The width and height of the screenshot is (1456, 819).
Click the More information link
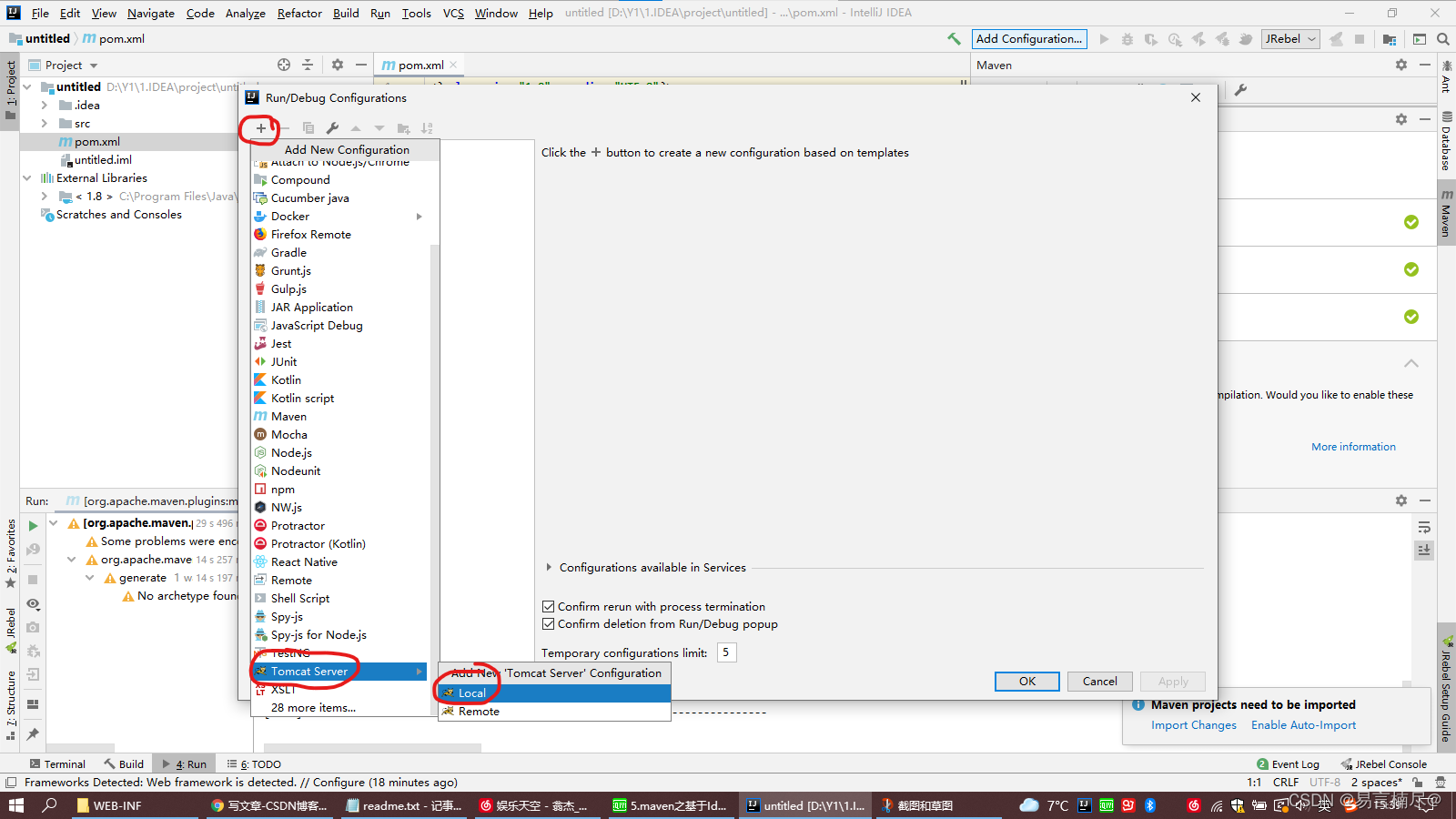1353,447
